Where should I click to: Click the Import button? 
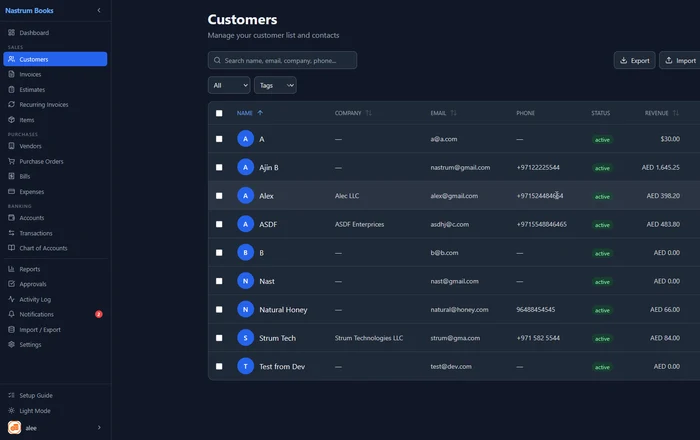pos(680,60)
